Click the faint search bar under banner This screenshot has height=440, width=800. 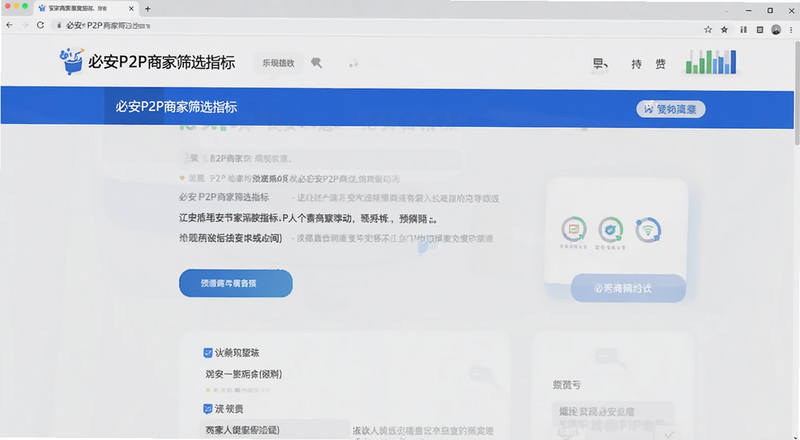[320, 159]
